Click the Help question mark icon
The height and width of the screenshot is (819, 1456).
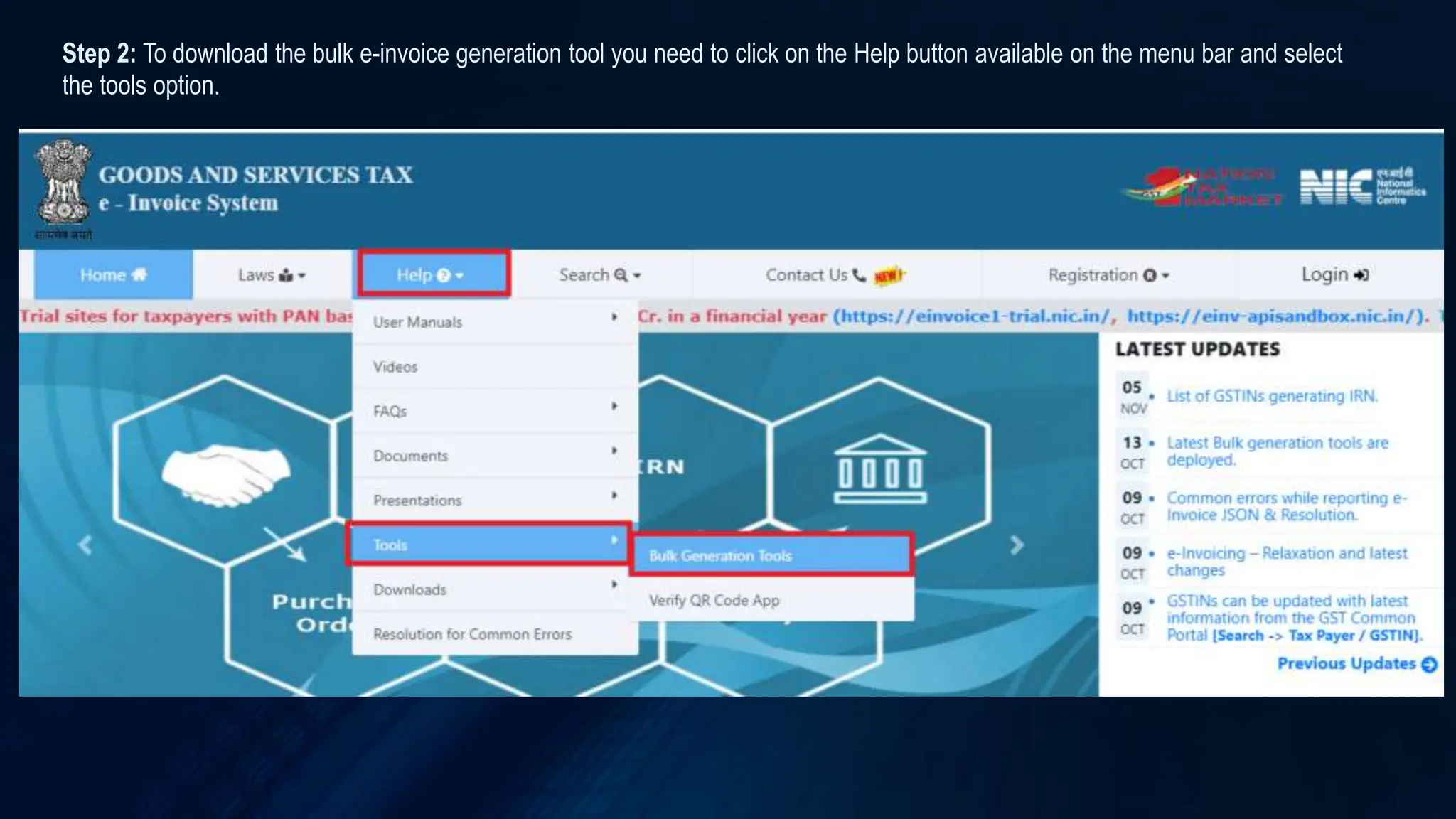(444, 276)
